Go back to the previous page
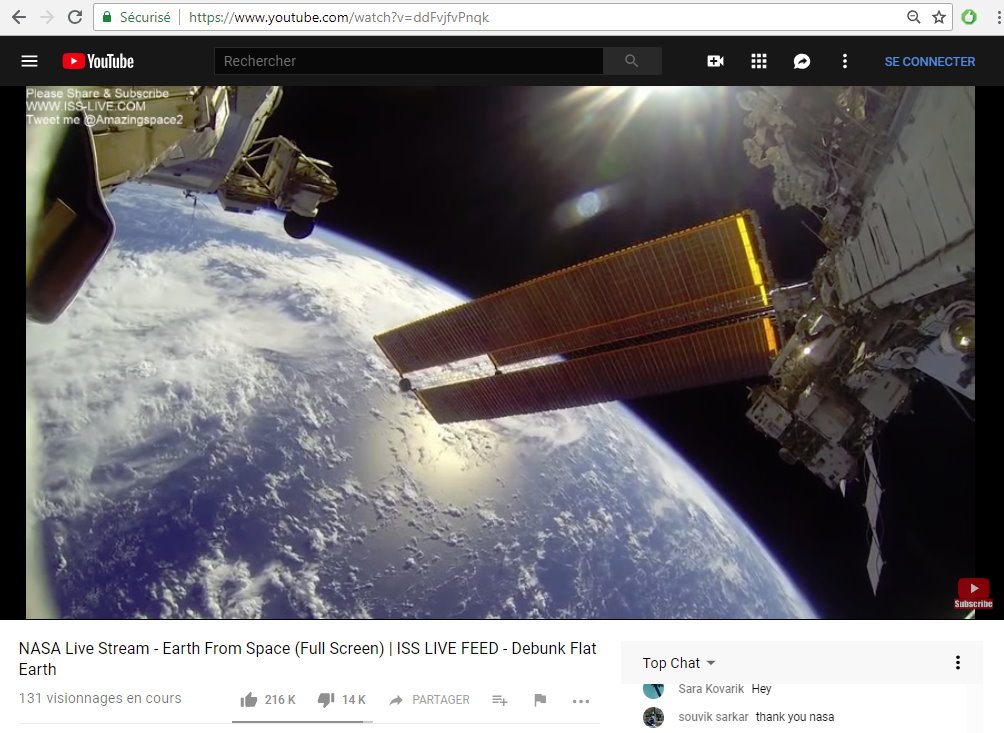This screenshot has width=1004, height=733. click(x=19, y=17)
